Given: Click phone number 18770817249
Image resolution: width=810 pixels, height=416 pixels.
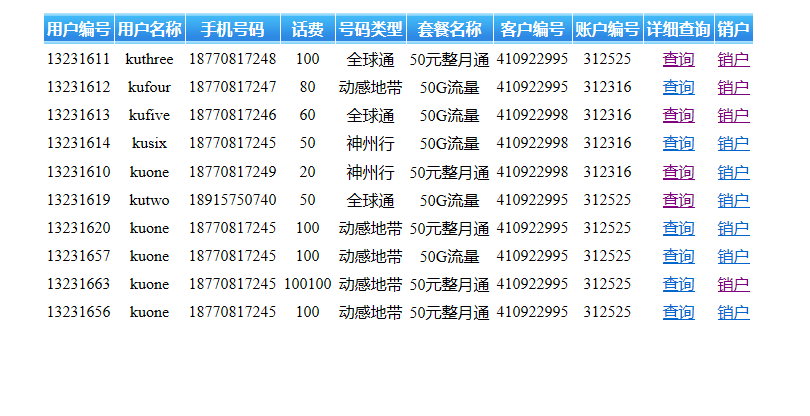Looking at the screenshot, I should 232,172.
